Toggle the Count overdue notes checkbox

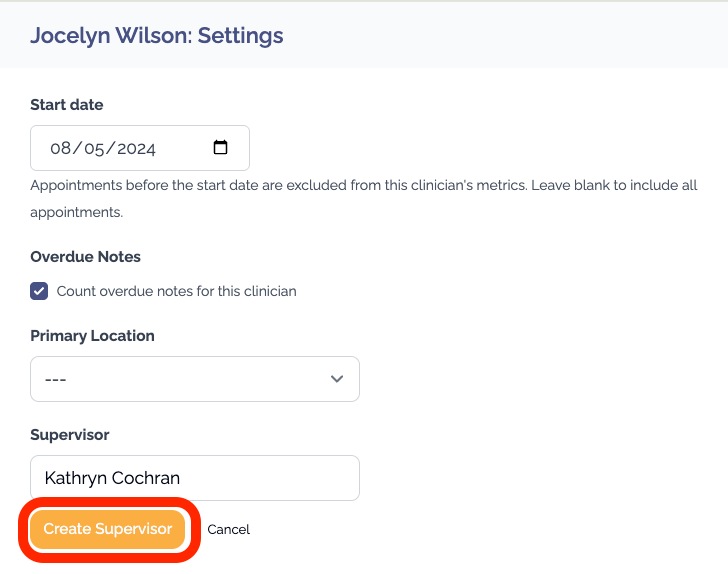pyautogui.click(x=39, y=291)
